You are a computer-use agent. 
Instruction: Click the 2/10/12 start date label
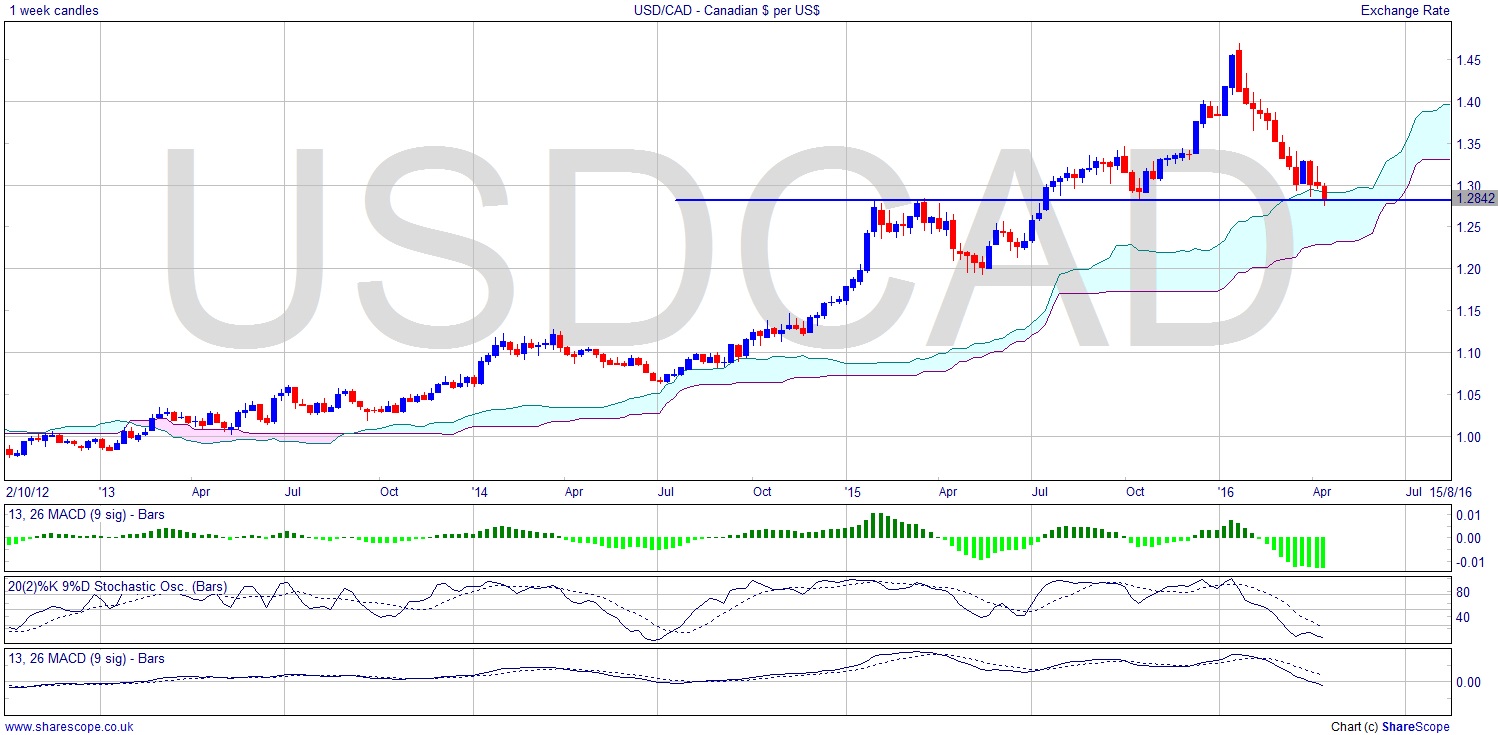tap(27, 492)
